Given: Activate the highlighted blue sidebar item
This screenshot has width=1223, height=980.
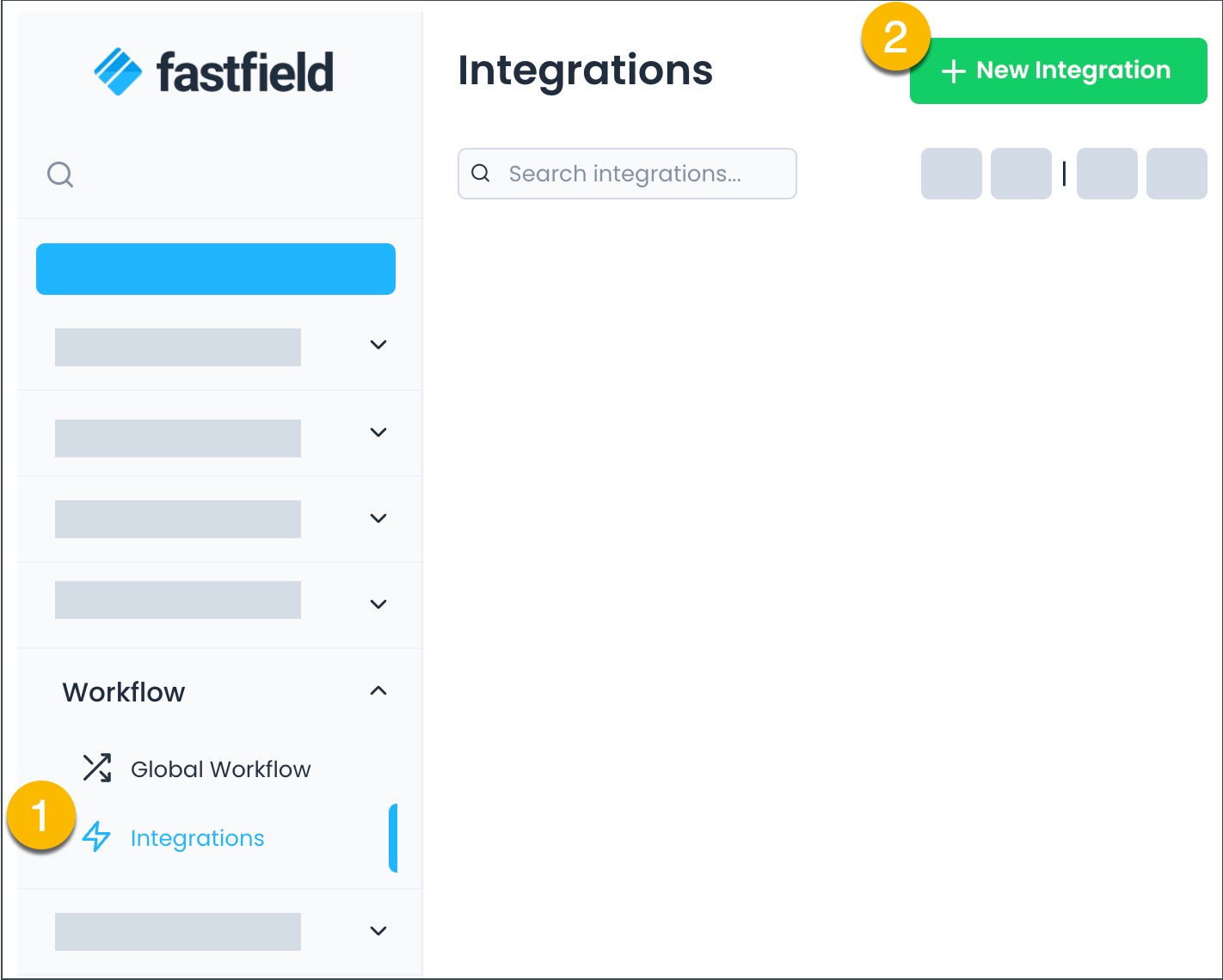Looking at the screenshot, I should pyautogui.click(x=215, y=268).
